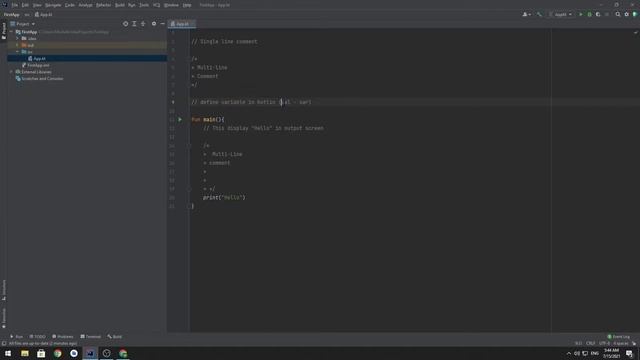Click the green plugin icon at toolbar end
This screenshot has height=360, width=640.
(x=635, y=14)
